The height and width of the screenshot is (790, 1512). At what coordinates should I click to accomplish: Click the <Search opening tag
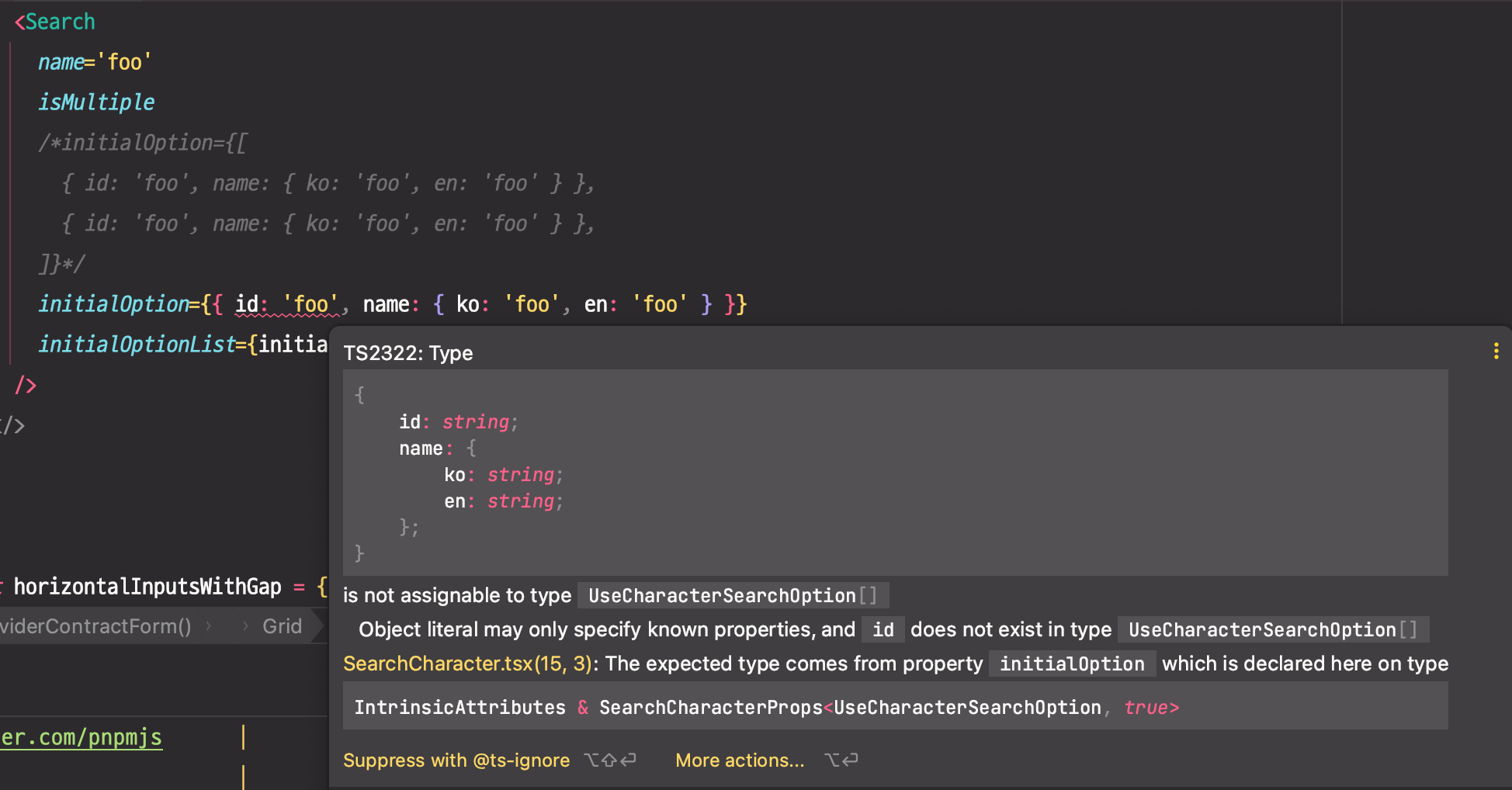pyautogui.click(x=55, y=22)
